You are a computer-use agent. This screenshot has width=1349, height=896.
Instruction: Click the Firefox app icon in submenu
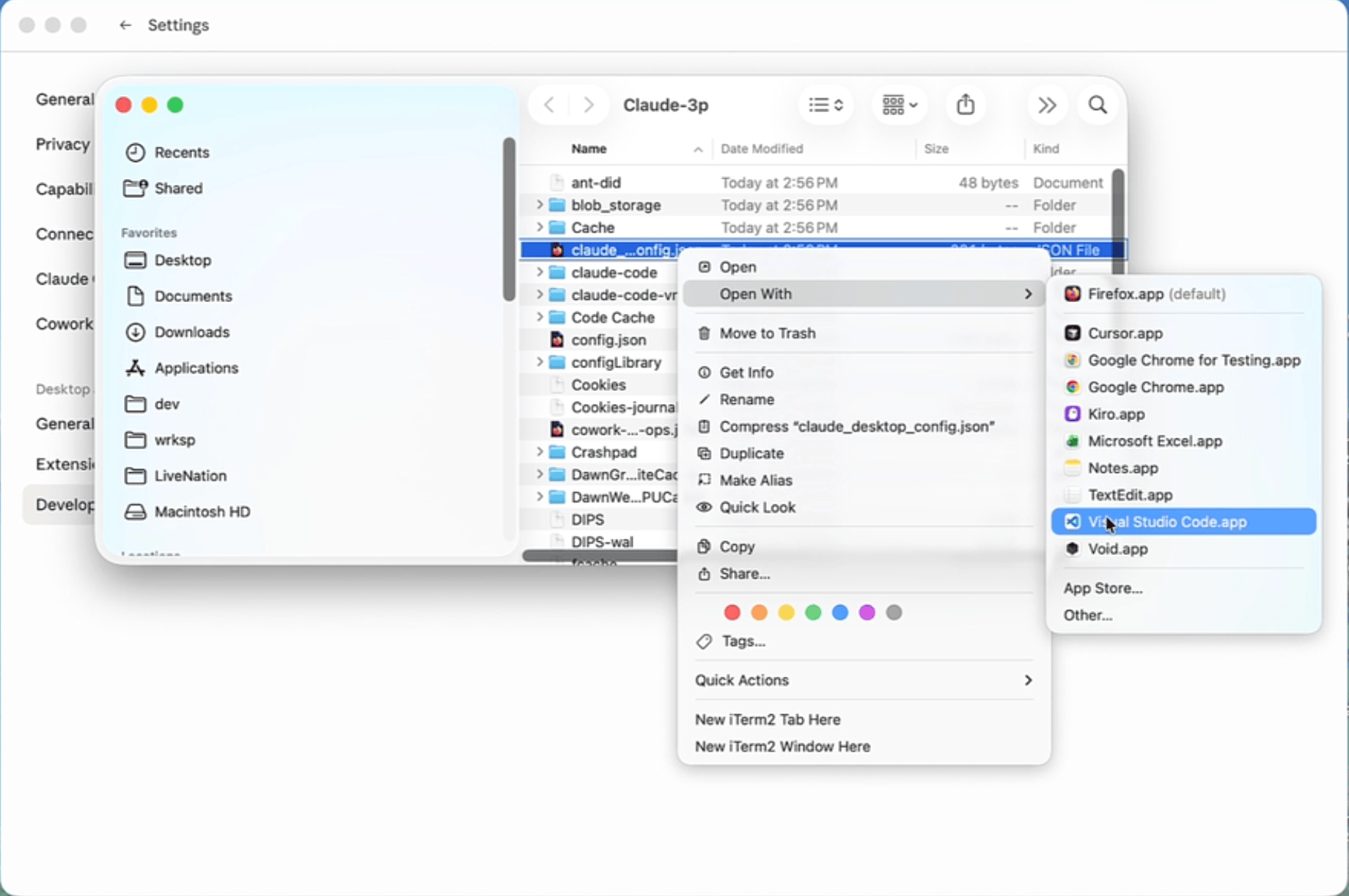1073,294
